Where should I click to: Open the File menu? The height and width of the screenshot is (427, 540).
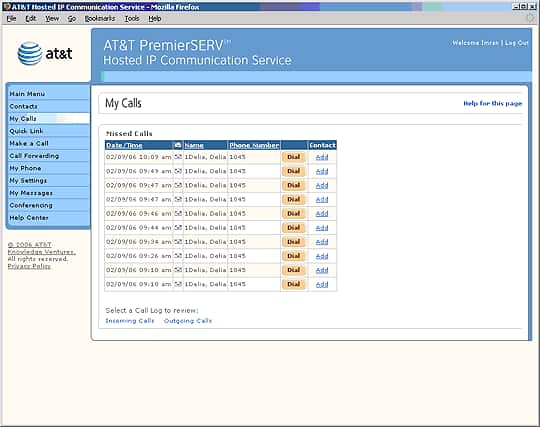click(x=11, y=19)
